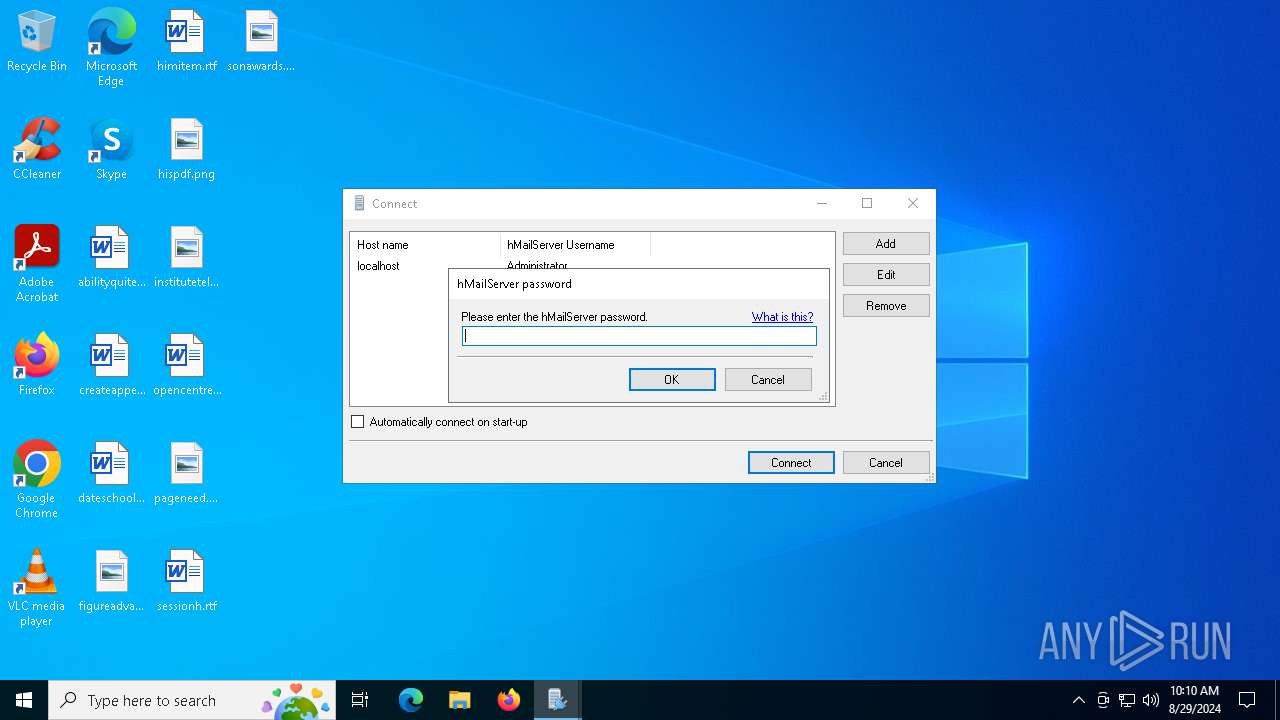
Task: Launch Edge from the taskbar
Action: [x=411, y=700]
